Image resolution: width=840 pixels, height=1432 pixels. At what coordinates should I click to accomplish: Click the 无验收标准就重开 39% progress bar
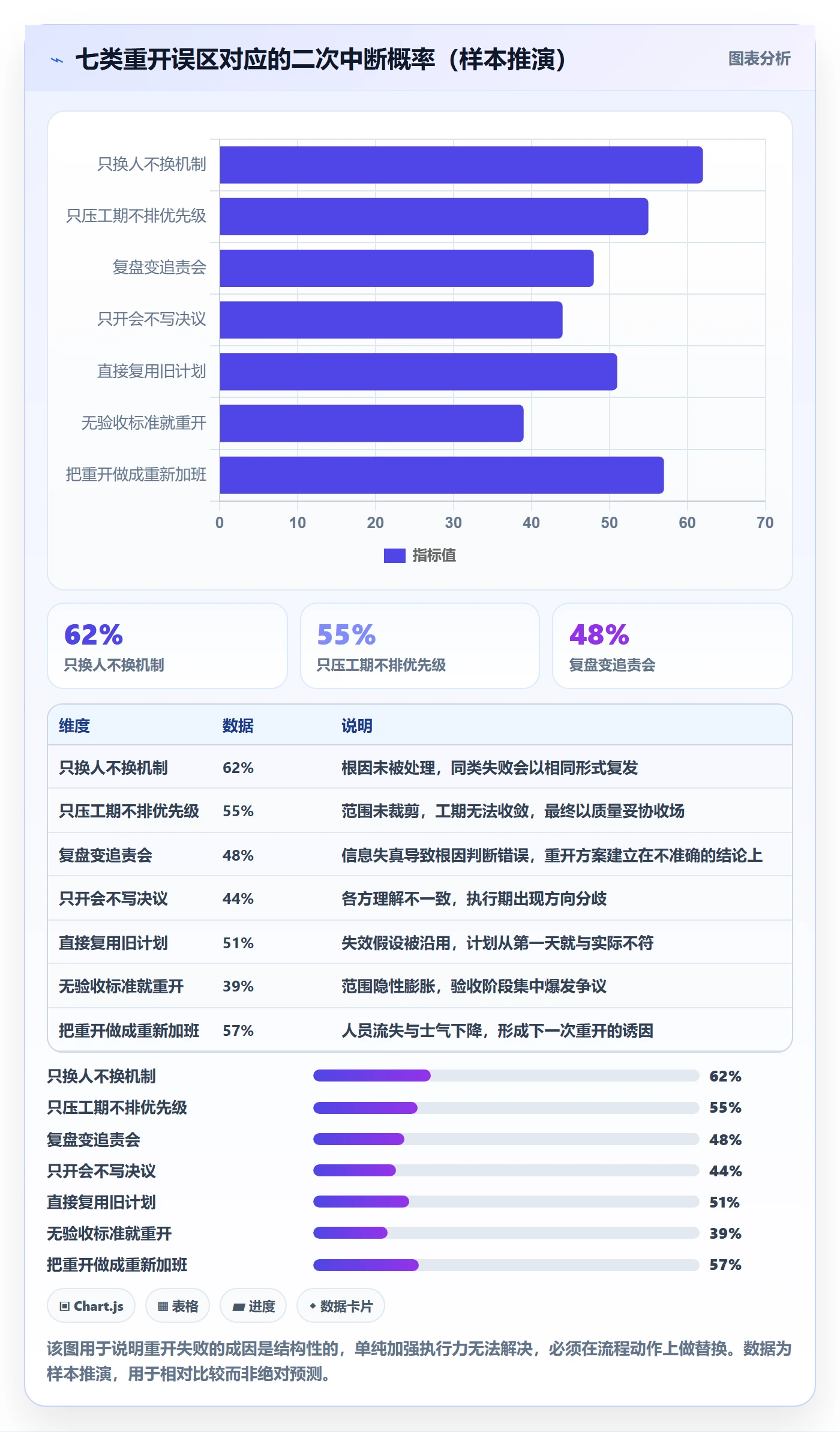506,1233
